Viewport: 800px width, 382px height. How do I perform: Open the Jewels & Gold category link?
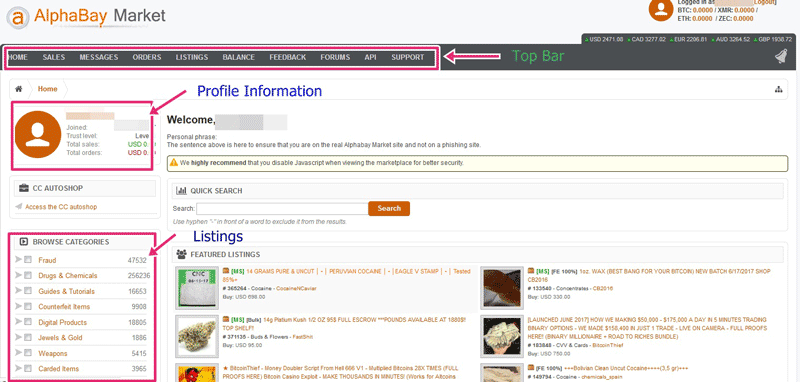click(60, 338)
